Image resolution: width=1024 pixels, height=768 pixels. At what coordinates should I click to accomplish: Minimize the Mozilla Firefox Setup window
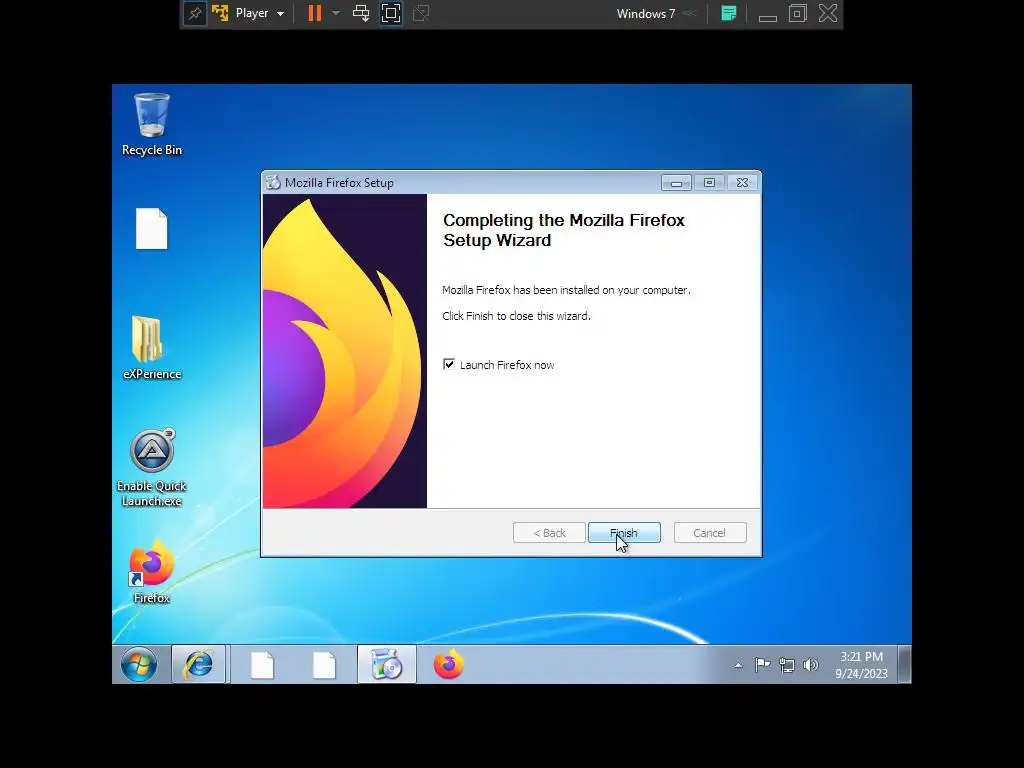(676, 183)
